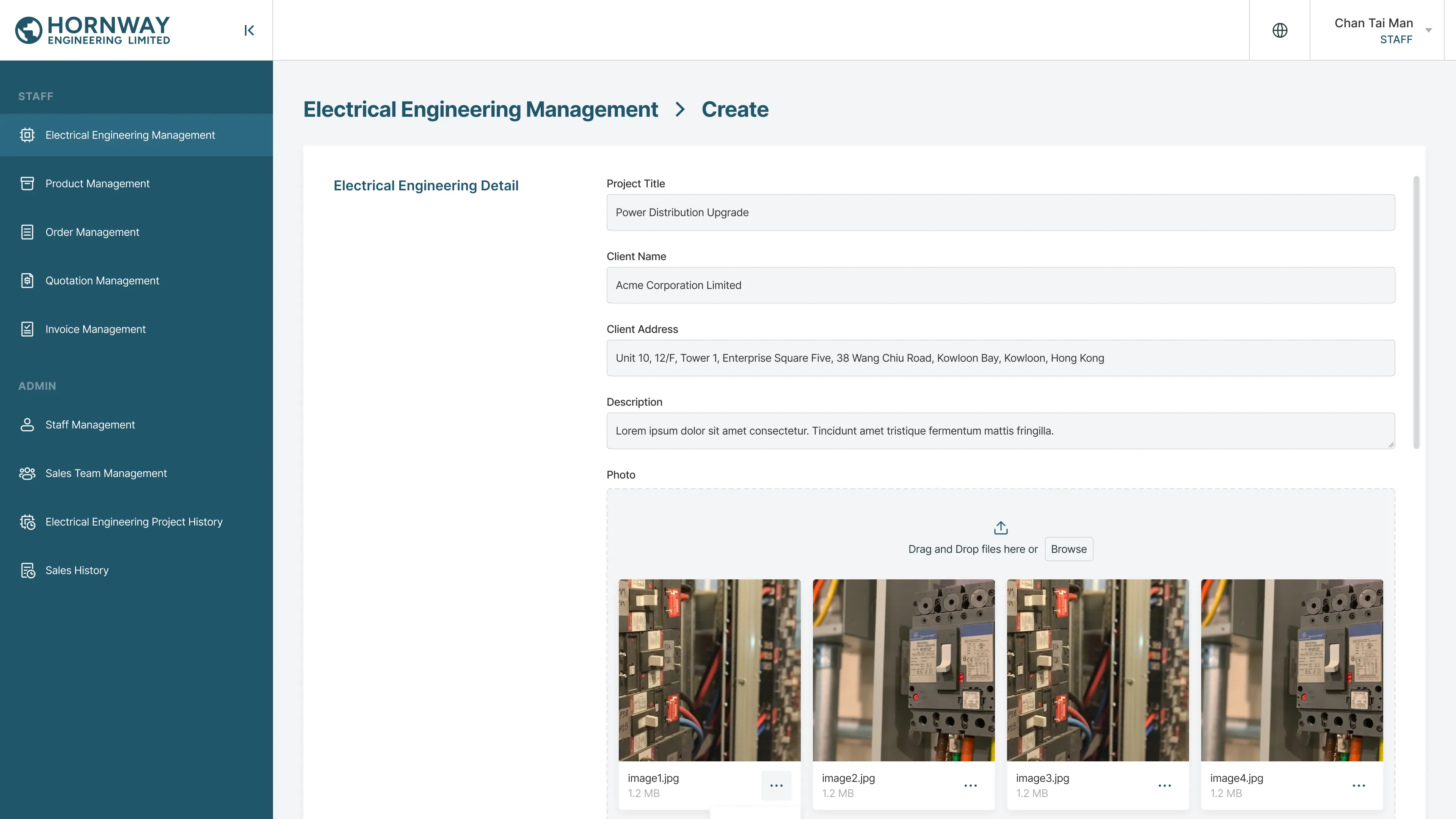Open the options menu for image1.jpg
The image size is (1456, 819).
pos(776,785)
